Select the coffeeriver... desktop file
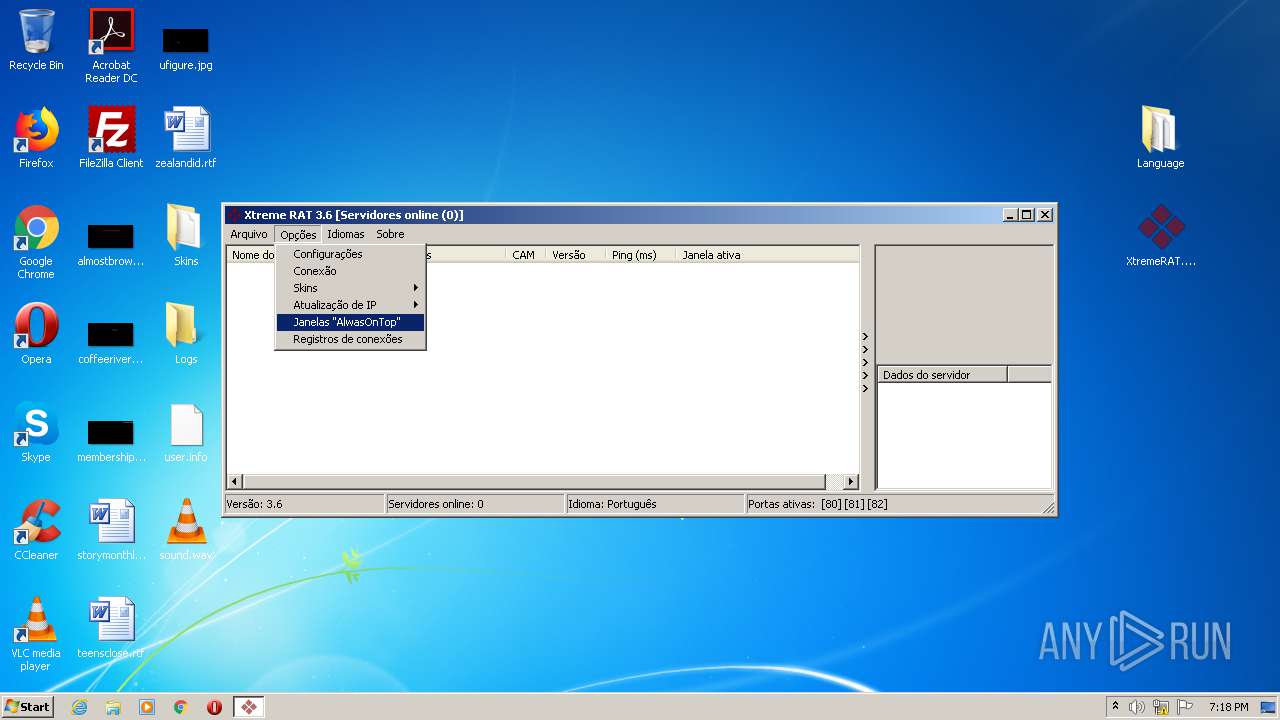 coord(111,342)
